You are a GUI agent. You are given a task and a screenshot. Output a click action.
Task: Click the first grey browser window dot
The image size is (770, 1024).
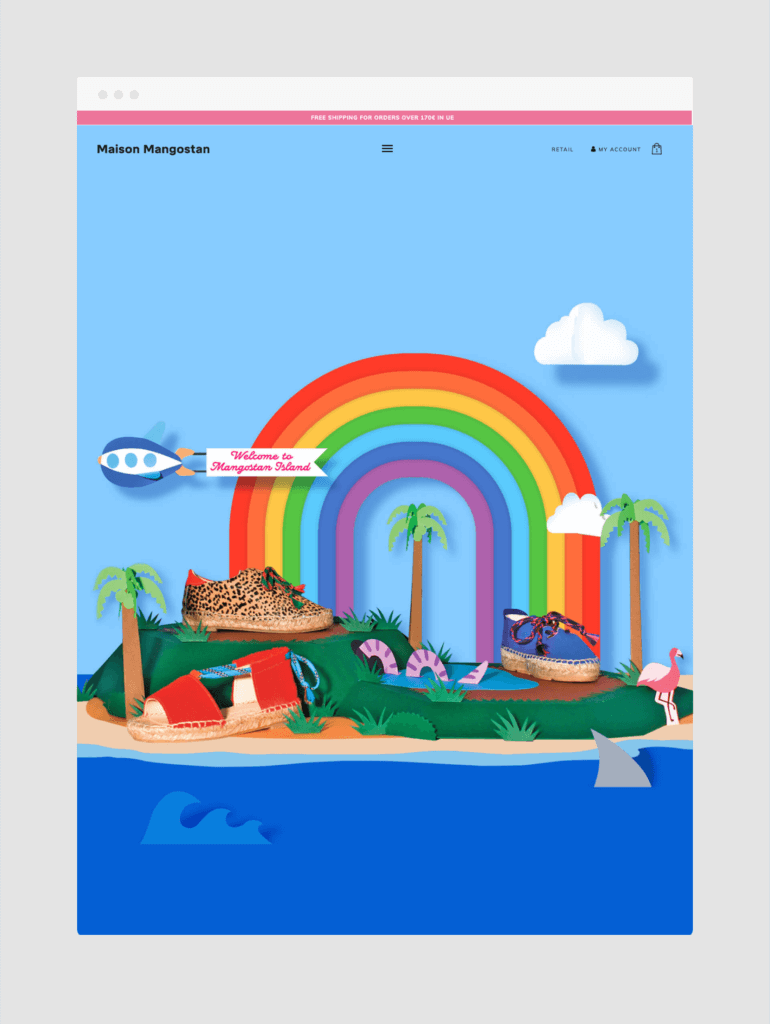103,95
